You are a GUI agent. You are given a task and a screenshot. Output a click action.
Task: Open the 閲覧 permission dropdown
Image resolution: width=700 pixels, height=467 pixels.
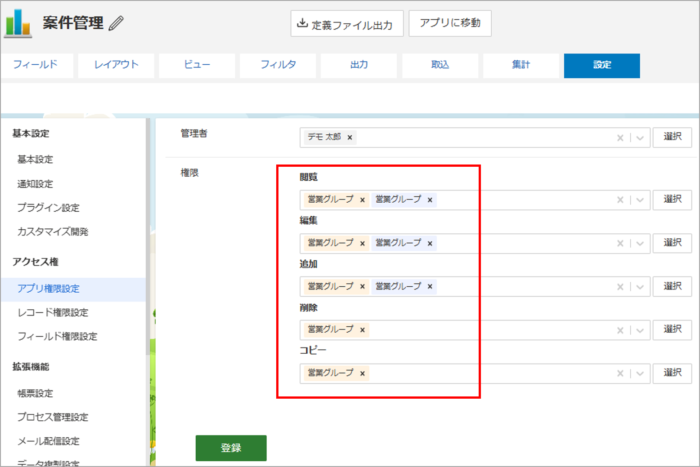tap(639, 200)
